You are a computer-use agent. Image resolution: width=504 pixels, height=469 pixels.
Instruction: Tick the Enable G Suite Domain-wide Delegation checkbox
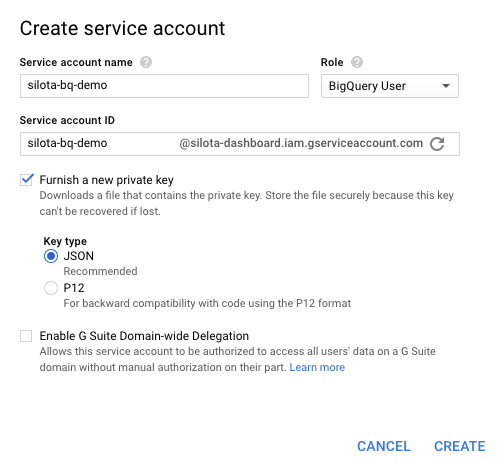point(26,336)
